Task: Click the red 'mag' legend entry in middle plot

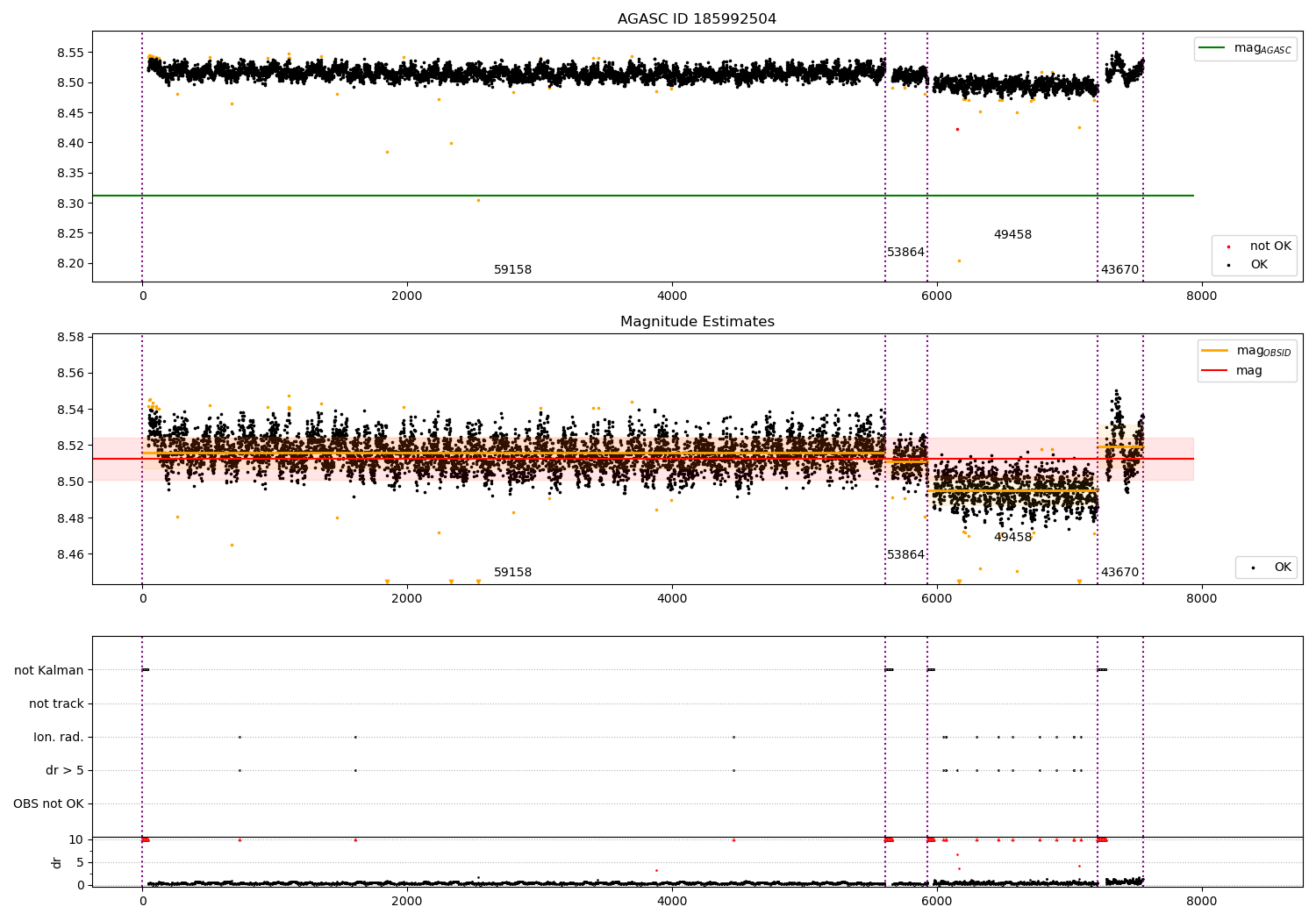Action: click(x=1234, y=371)
